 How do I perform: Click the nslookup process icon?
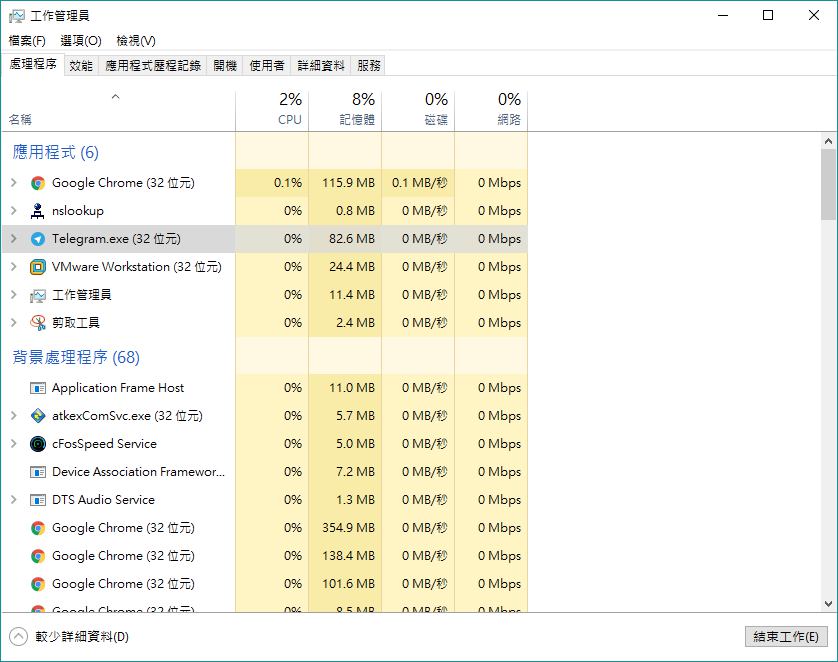point(38,211)
